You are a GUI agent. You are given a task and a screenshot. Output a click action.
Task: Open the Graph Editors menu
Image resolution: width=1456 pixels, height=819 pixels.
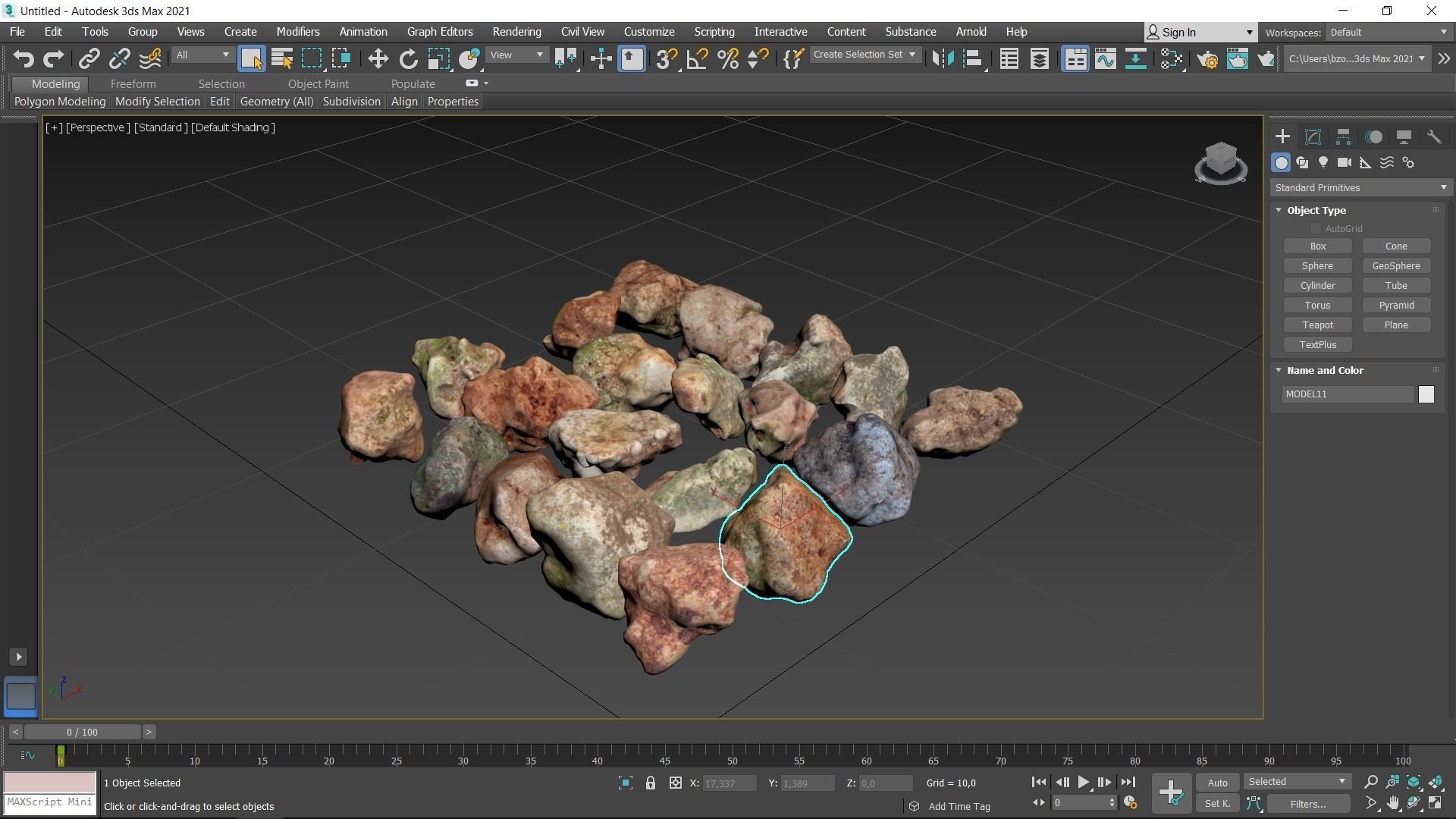440,32
